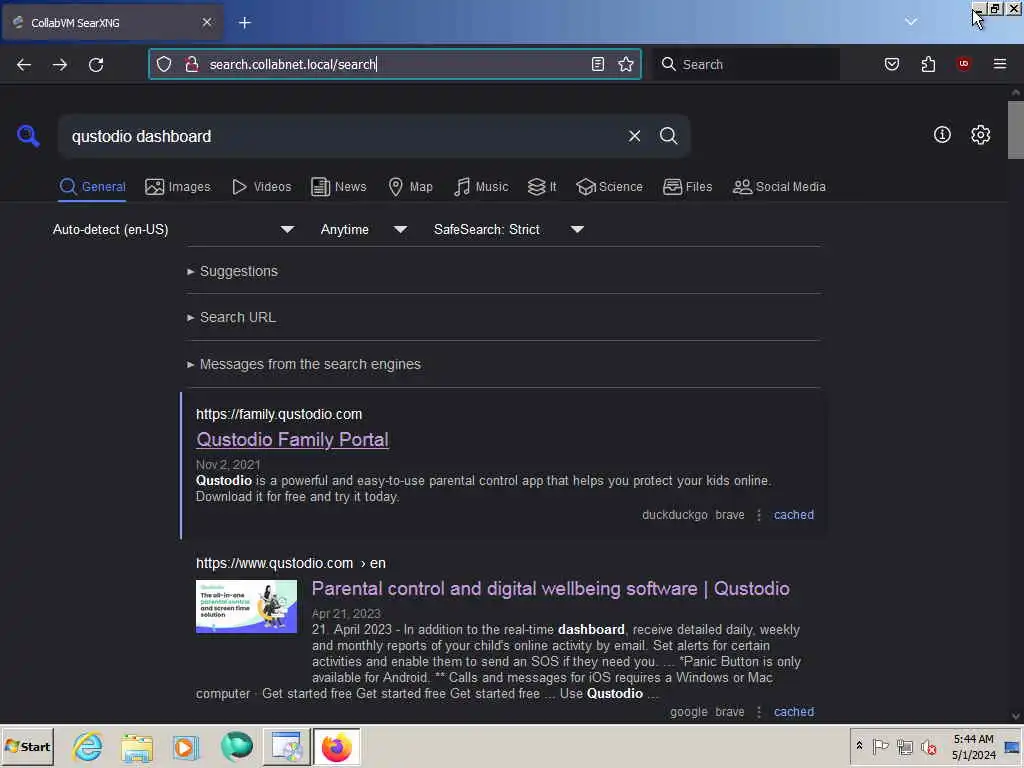This screenshot has width=1024, height=768.
Task: Go forward one page
Action: coord(60,65)
